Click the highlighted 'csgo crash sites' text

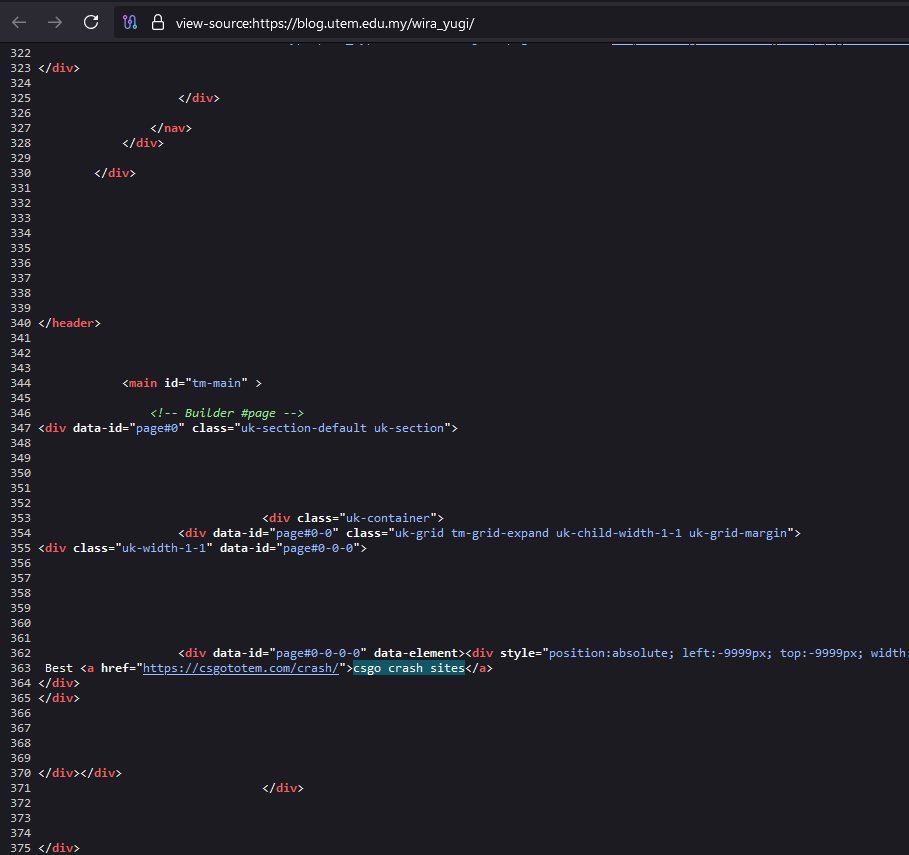click(409, 668)
